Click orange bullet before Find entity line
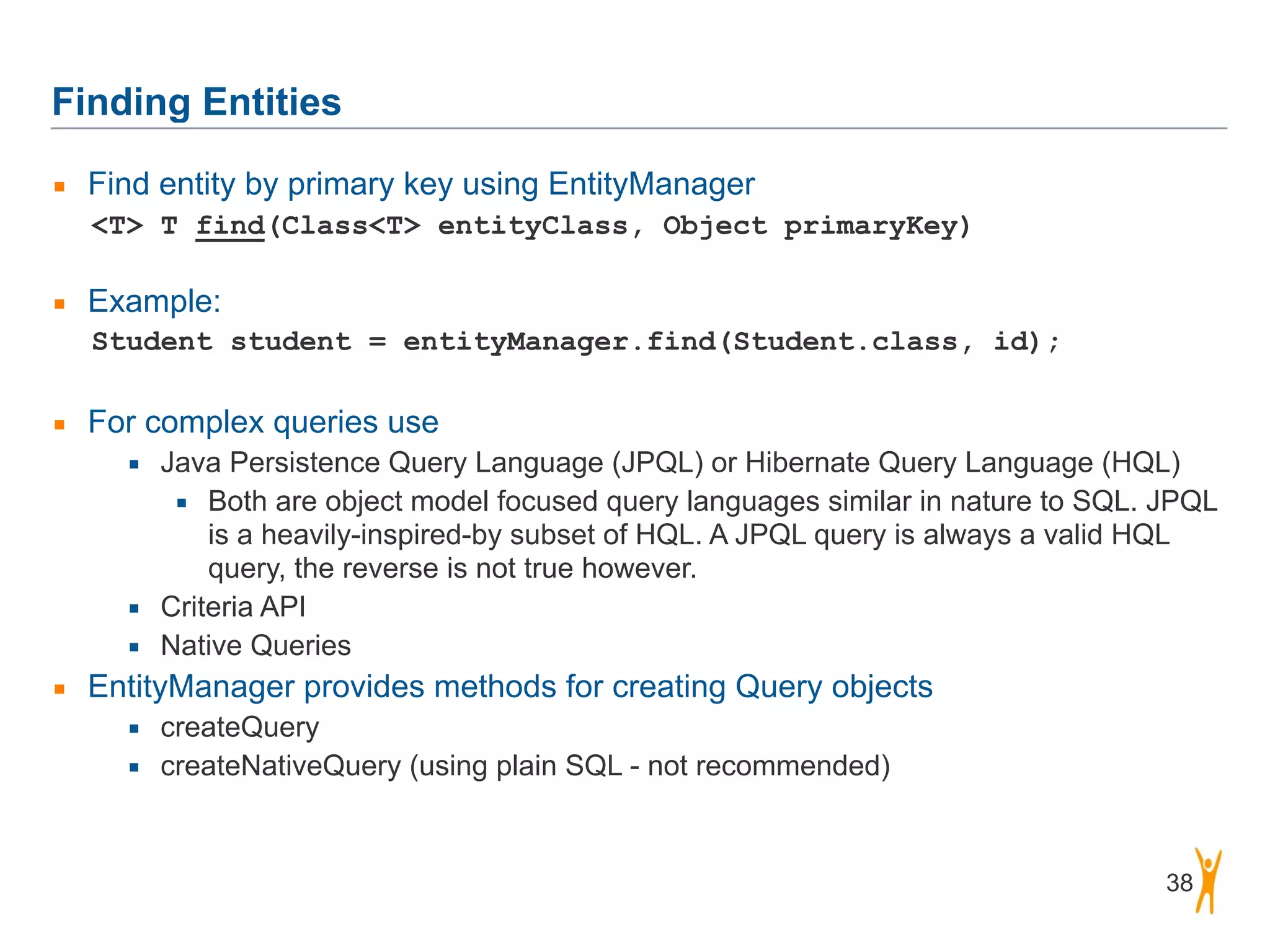The height and width of the screenshot is (952, 1270). [60, 187]
